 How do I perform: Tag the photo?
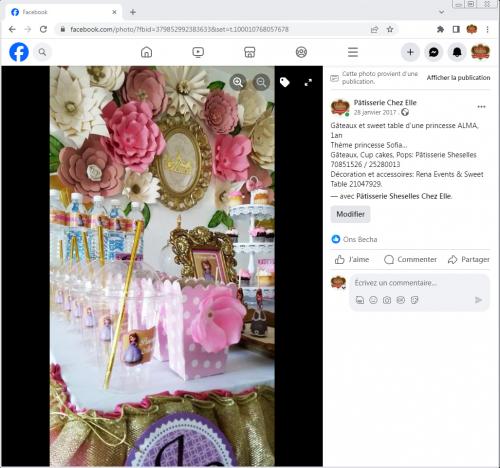pos(285,82)
